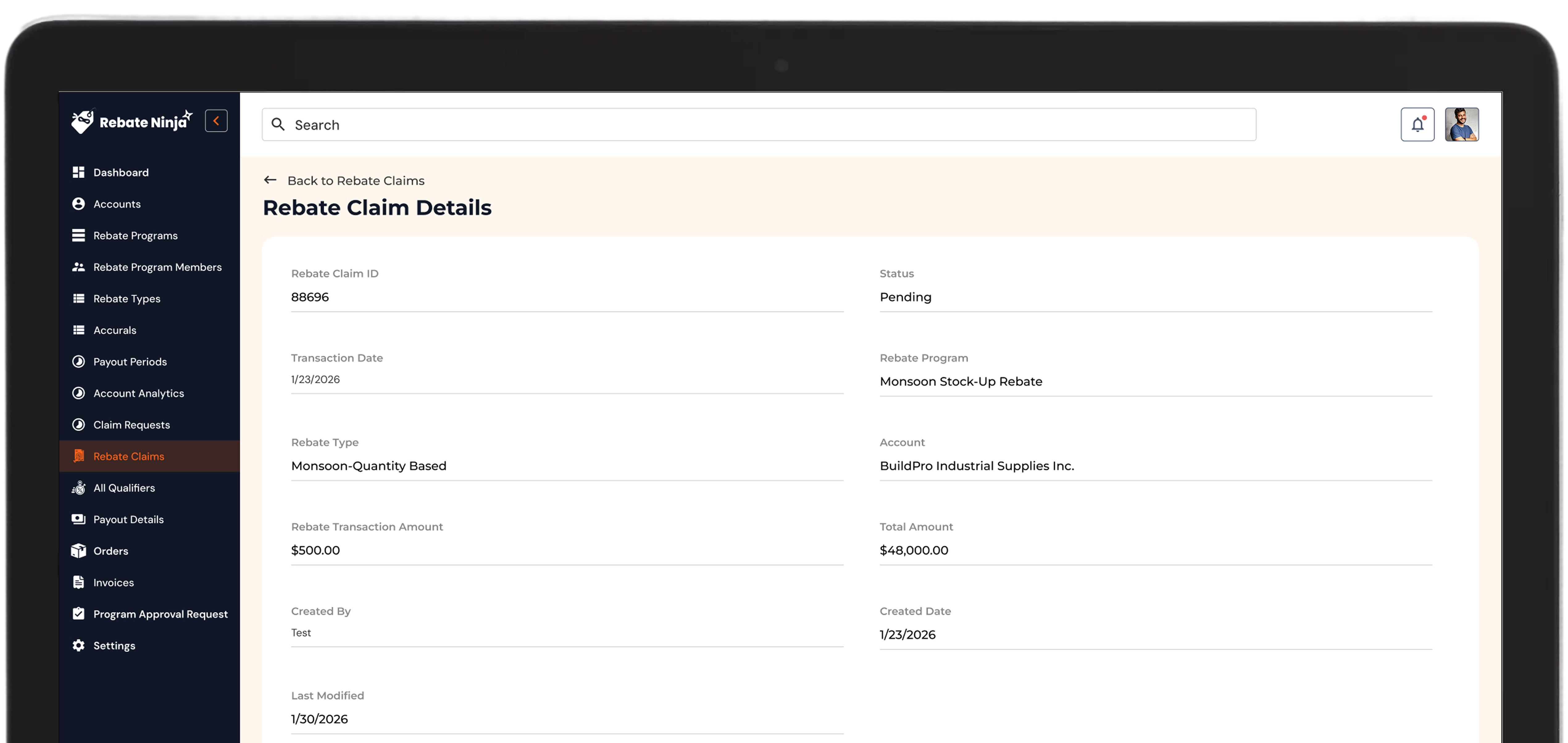Click the All Qualifiers medal icon
Viewport: 1568px width, 743px height.
click(78, 488)
